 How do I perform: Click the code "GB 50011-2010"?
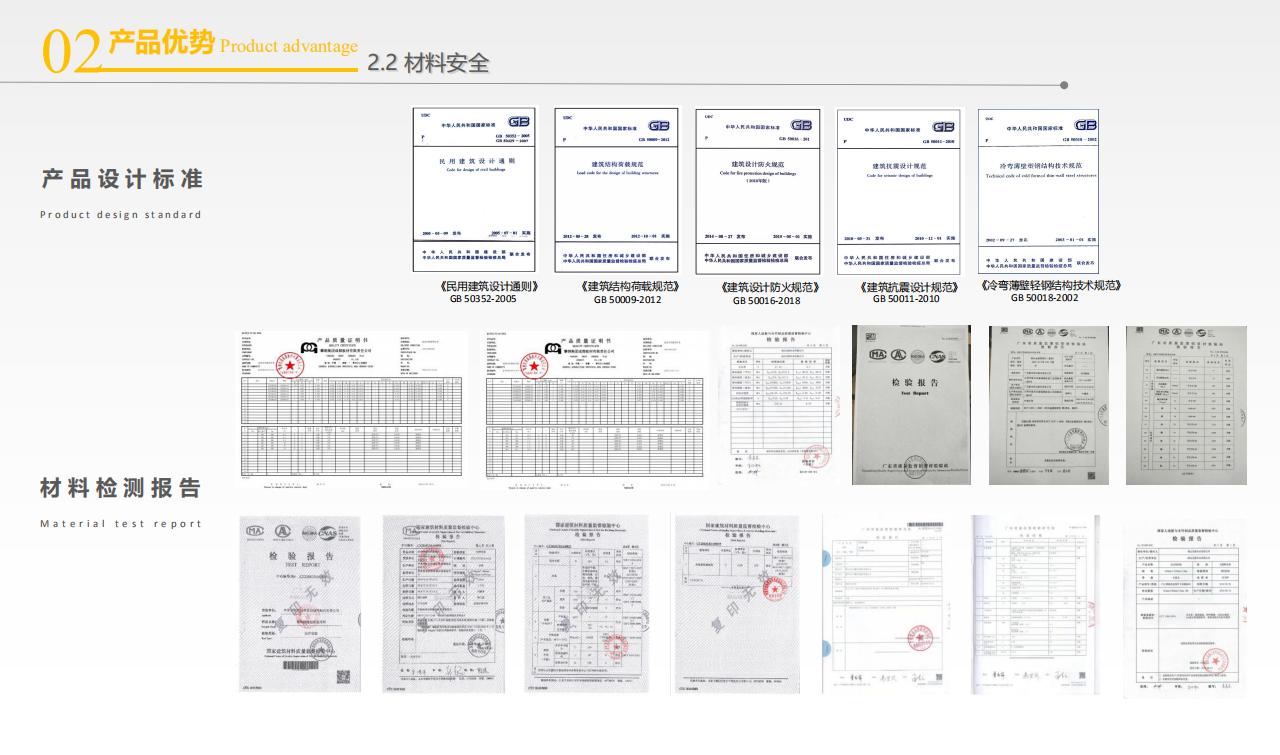906,299
